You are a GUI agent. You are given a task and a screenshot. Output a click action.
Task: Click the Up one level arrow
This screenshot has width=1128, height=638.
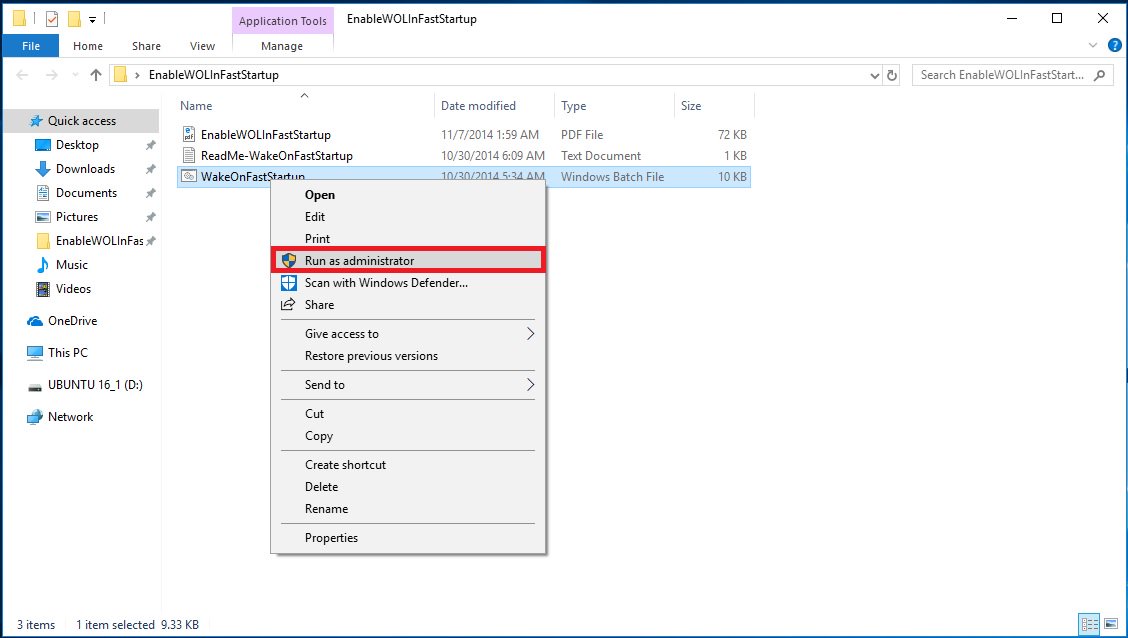(96, 75)
